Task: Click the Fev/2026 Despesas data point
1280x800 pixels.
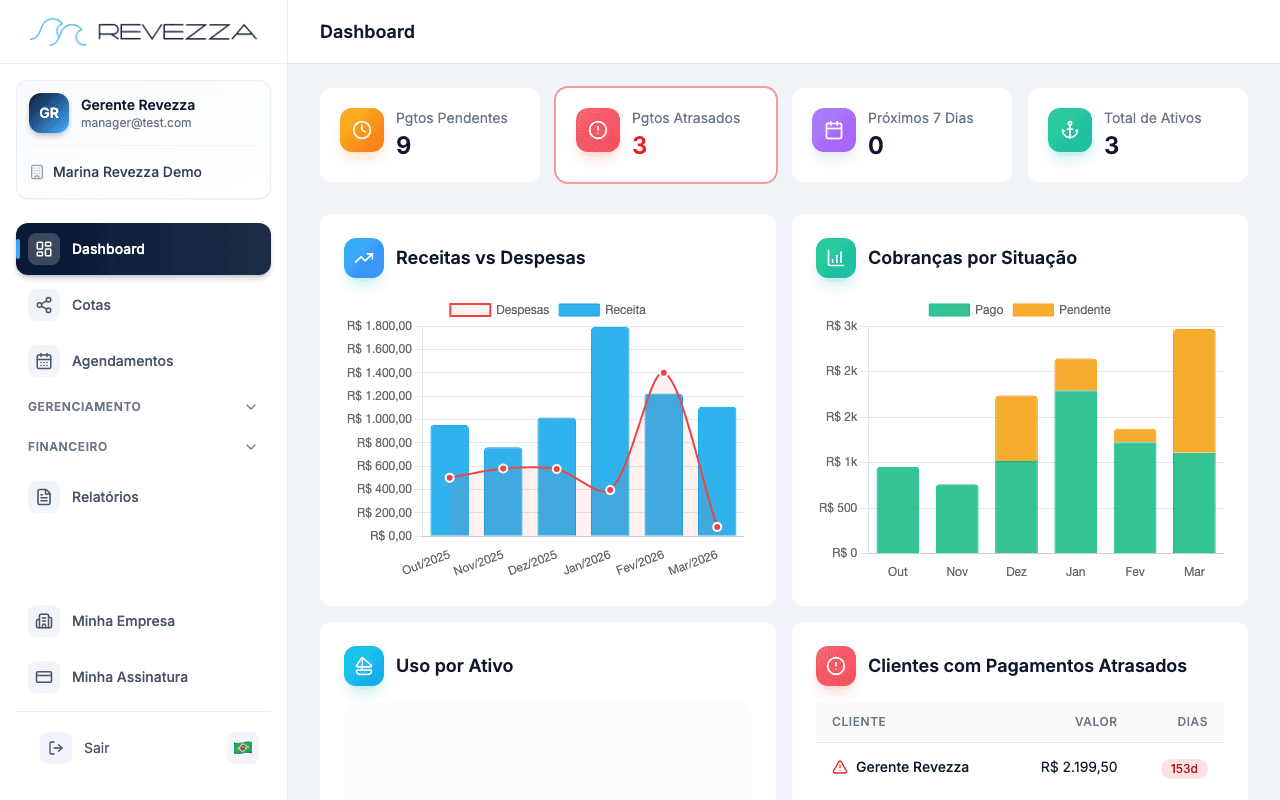Action: point(663,373)
